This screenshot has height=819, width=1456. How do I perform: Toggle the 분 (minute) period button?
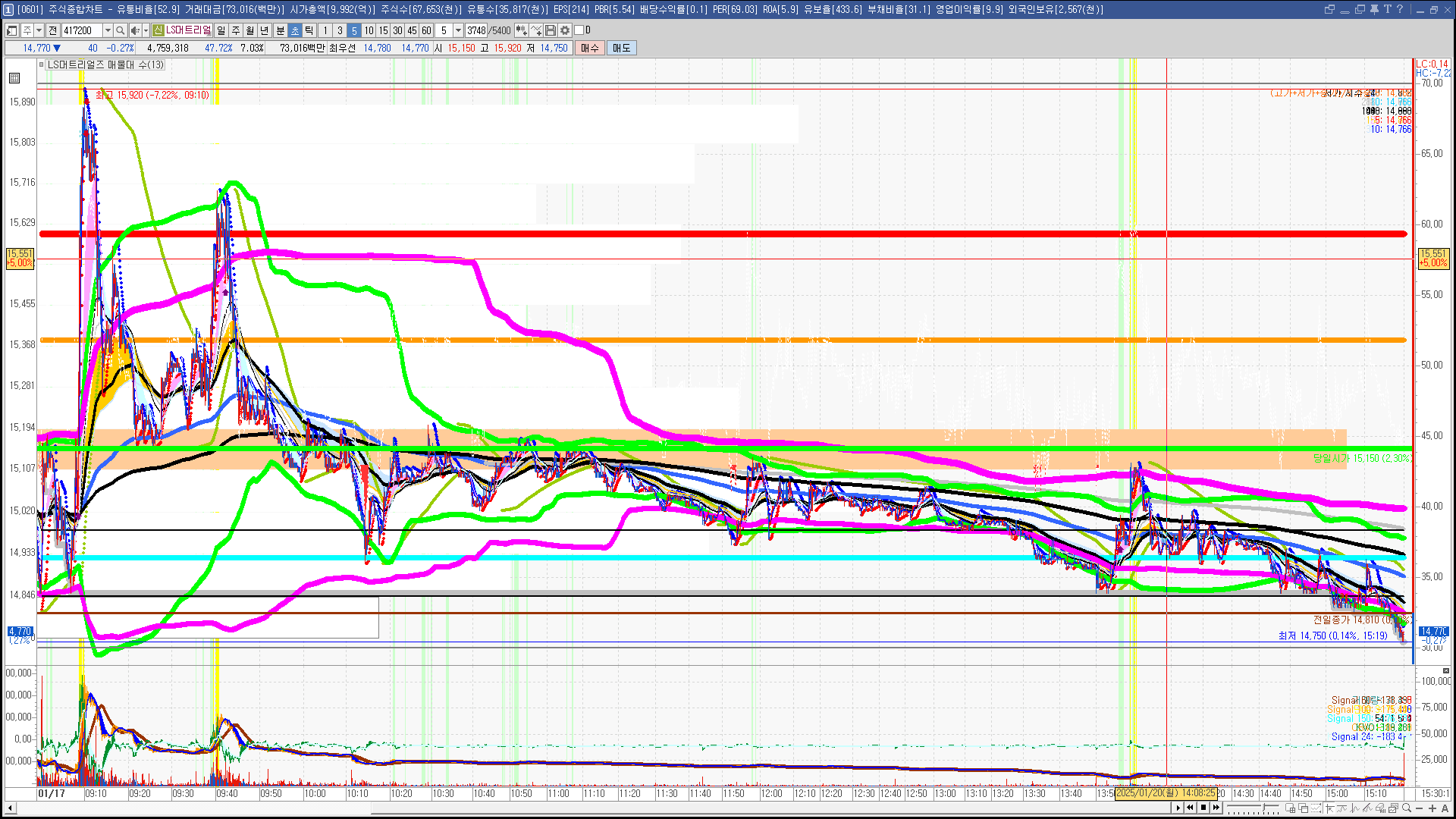tap(280, 30)
